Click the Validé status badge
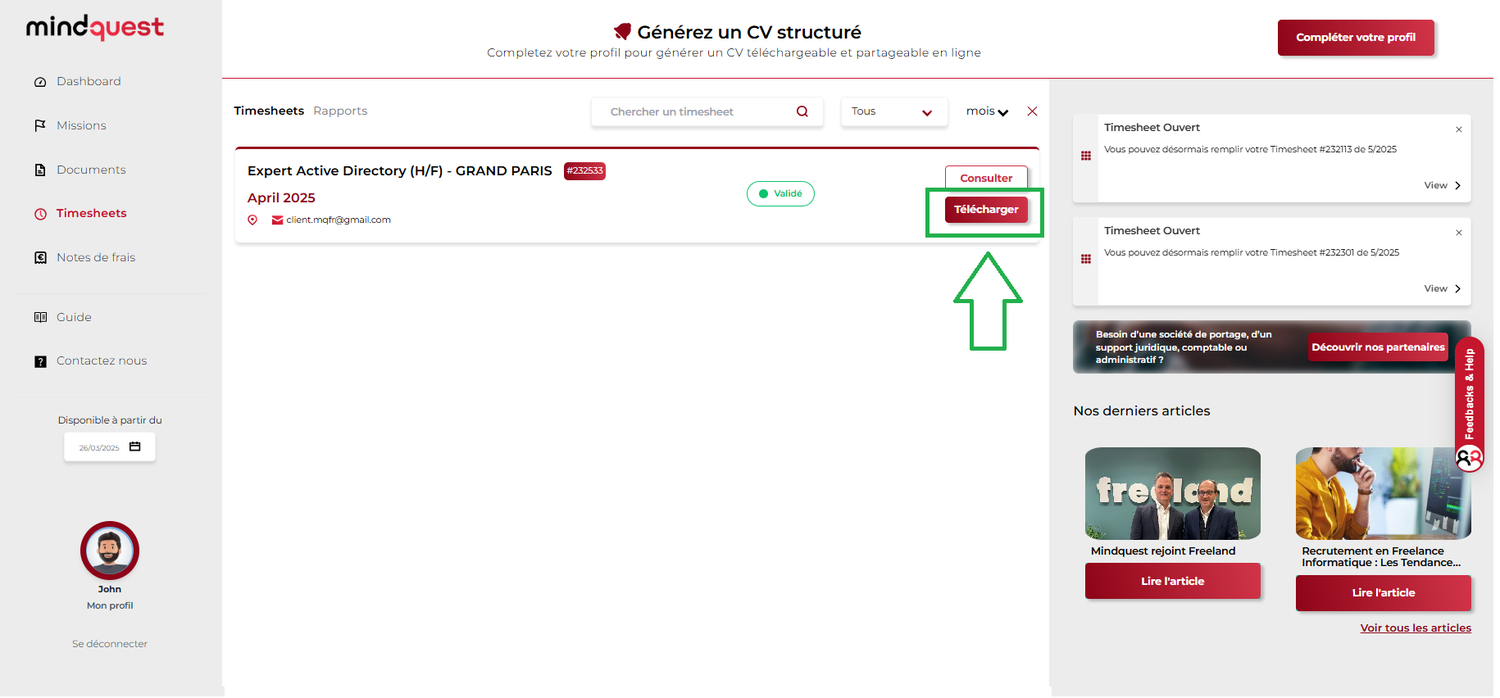1500x698 pixels. 781,194
